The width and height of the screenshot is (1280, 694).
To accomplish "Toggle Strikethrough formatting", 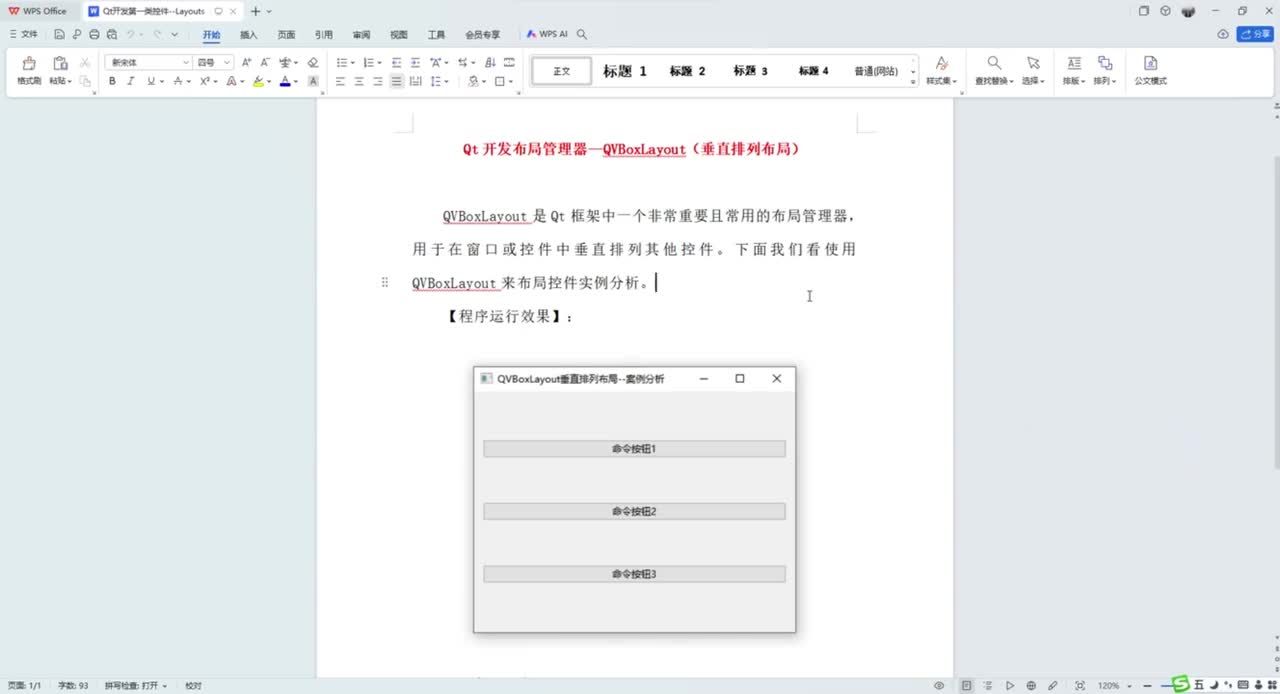I will (x=178, y=81).
